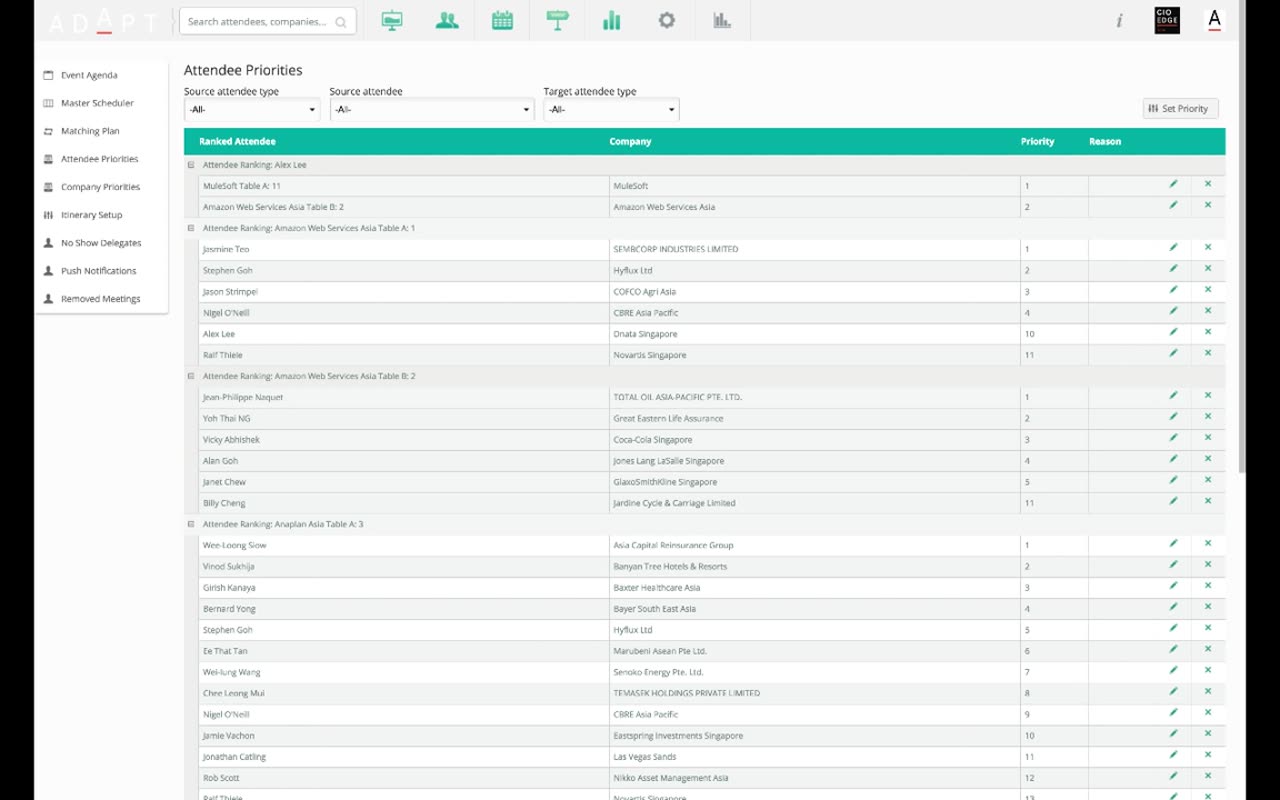Sort by Priority column header
1280x800 pixels.
click(1037, 142)
